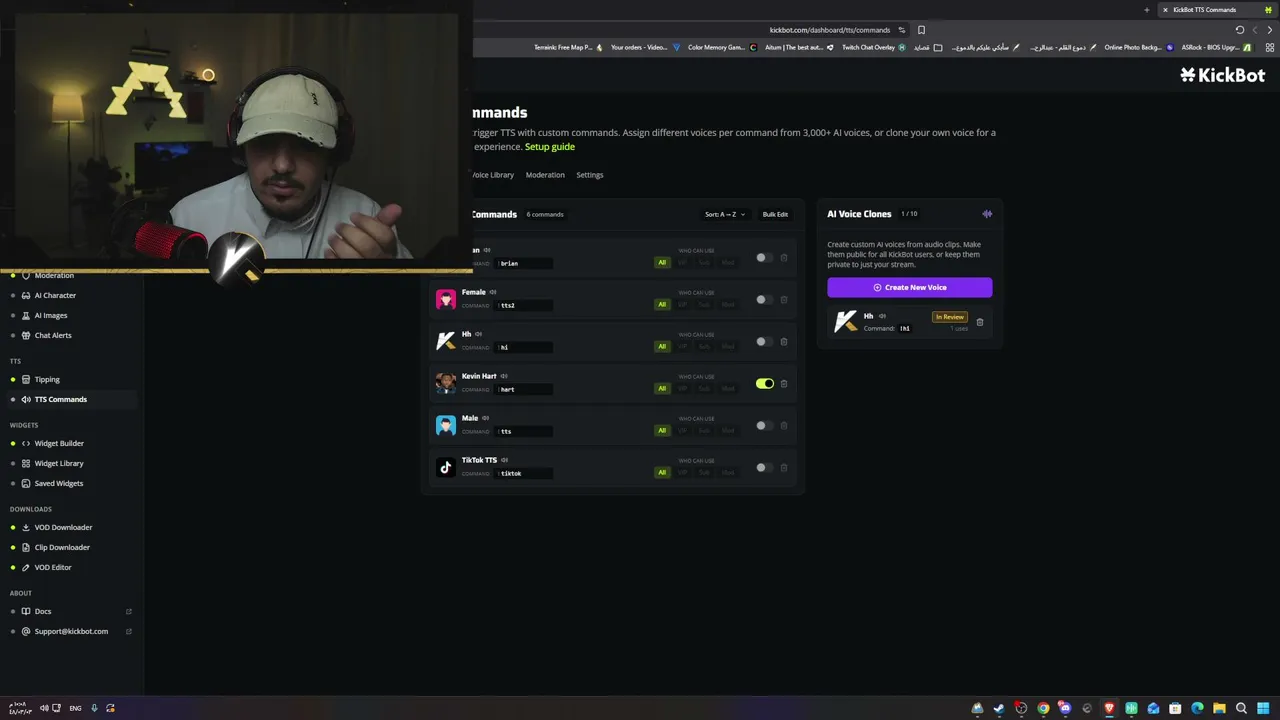Image resolution: width=1280 pixels, height=720 pixels.
Task: Preview the TikTok TTS voice sound
Action: [x=504, y=460]
